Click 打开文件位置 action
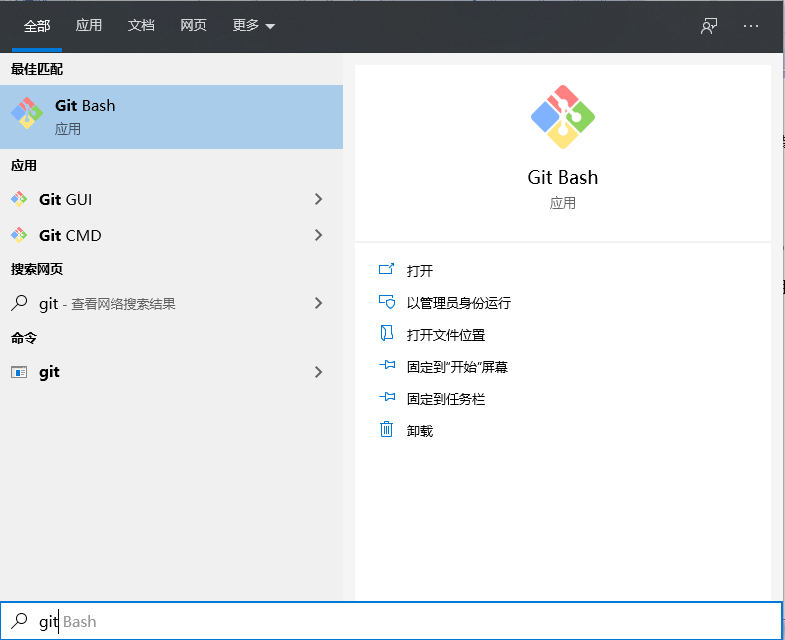The width and height of the screenshot is (785, 640). 445,335
